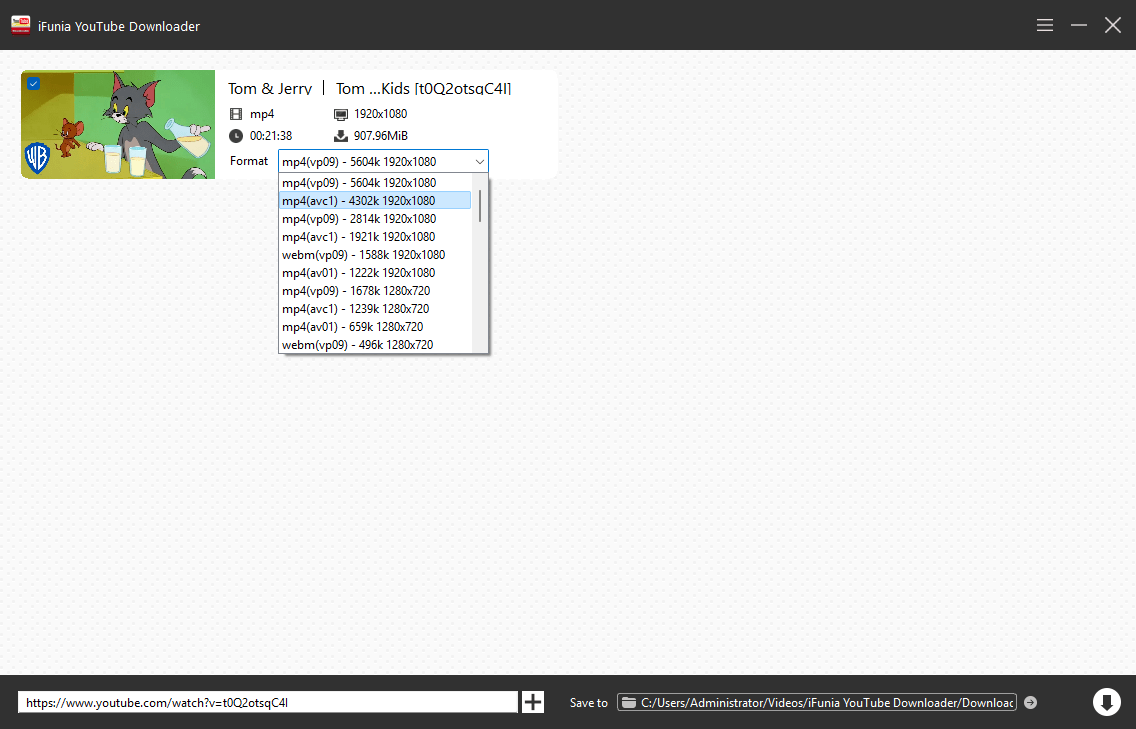Click the iFunia YouTube Downloader logo
This screenshot has height=729, width=1136.
coord(20,25)
